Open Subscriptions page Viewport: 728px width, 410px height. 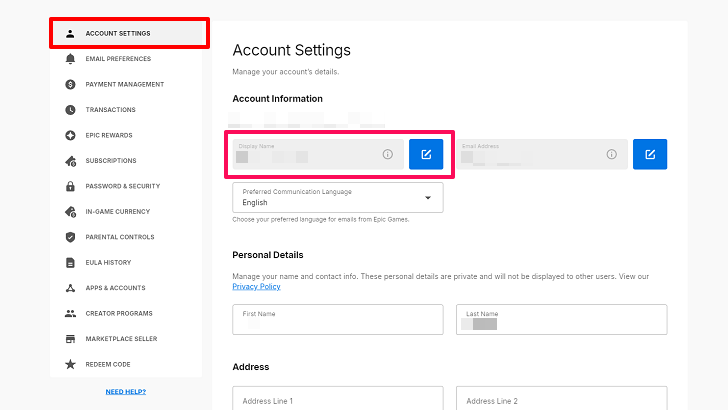coord(126,161)
